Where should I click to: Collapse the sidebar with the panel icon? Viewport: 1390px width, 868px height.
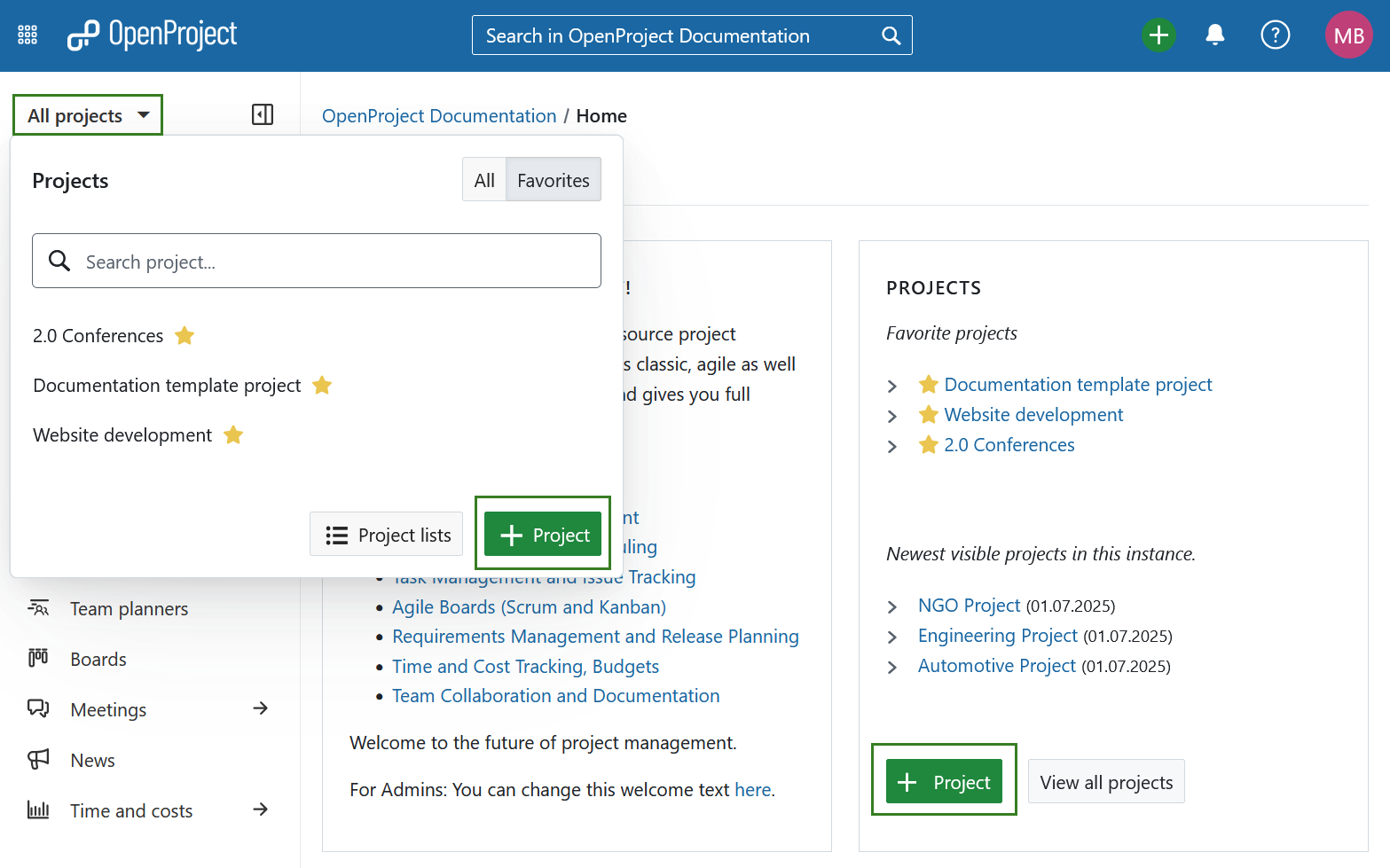[263, 114]
